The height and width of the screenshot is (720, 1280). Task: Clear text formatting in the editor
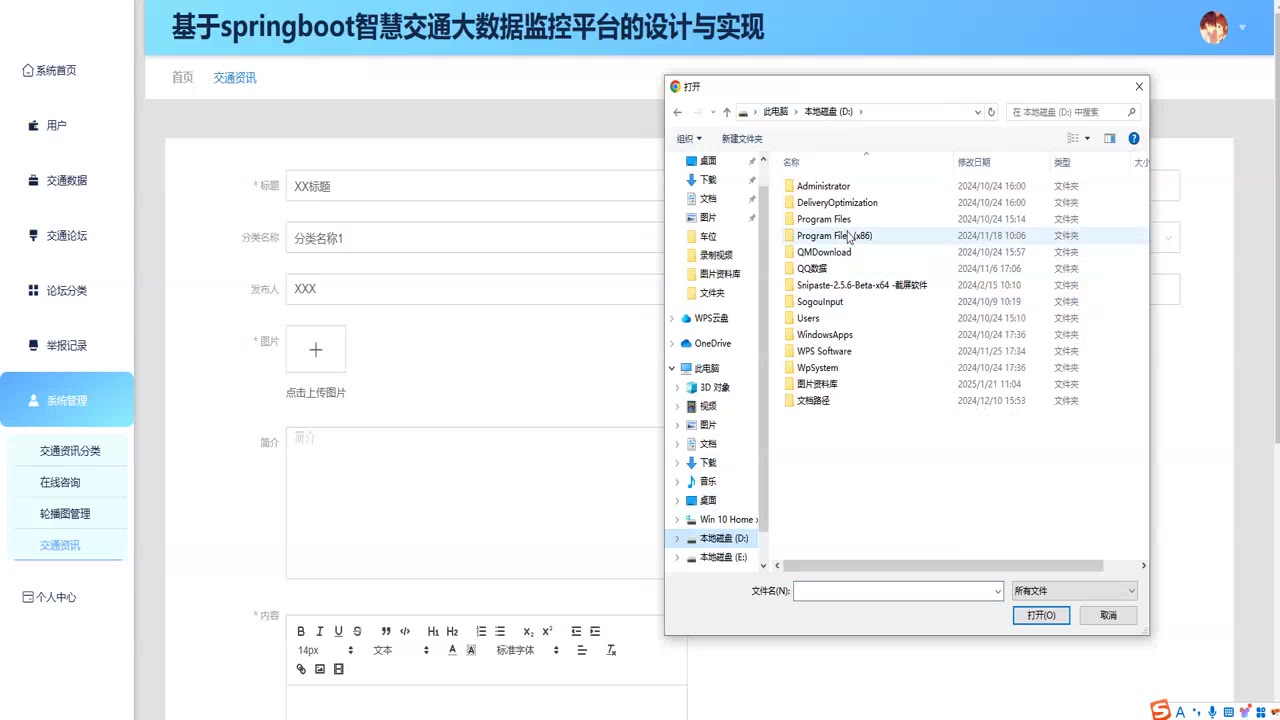(611, 650)
